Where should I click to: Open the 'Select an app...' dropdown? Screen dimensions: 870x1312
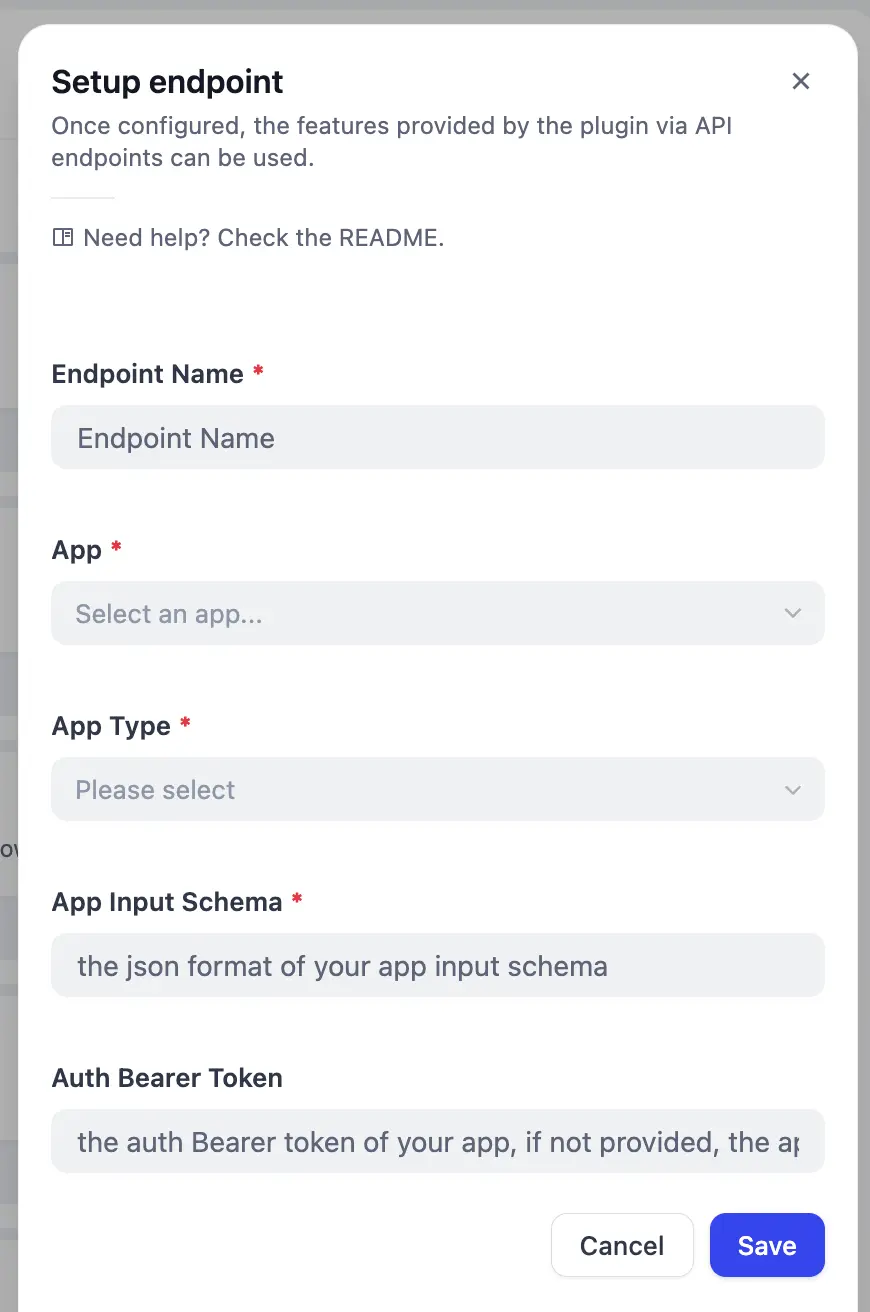pyautogui.click(x=437, y=614)
